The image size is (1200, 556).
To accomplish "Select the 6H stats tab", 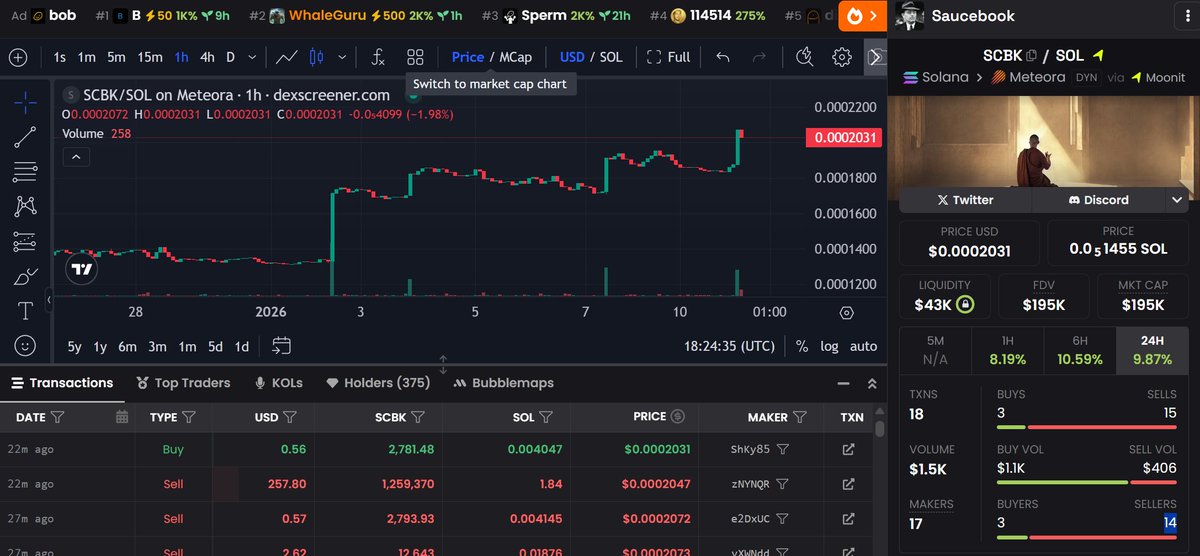I will pyautogui.click(x=1079, y=350).
